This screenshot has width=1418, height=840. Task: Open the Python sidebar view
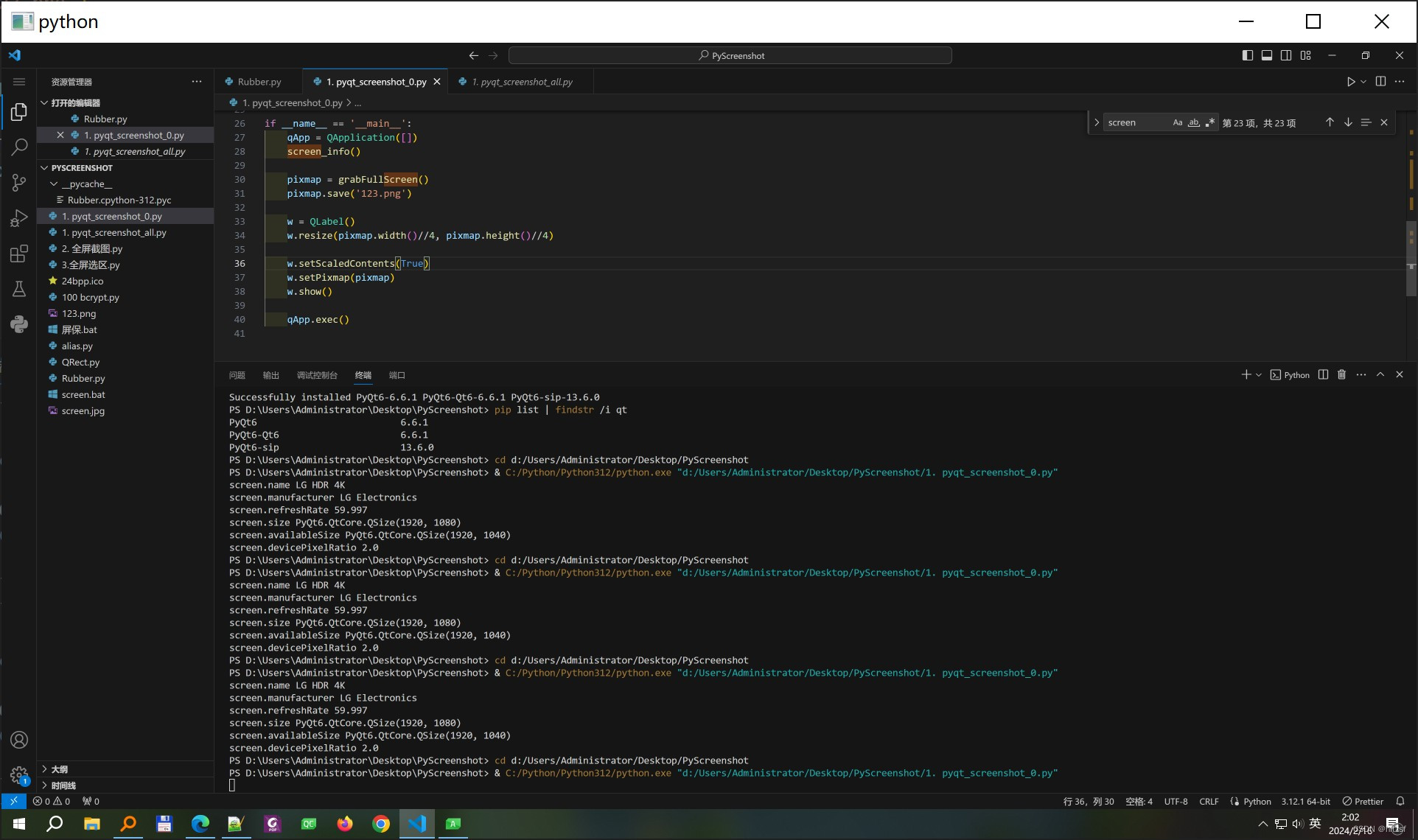pos(19,324)
